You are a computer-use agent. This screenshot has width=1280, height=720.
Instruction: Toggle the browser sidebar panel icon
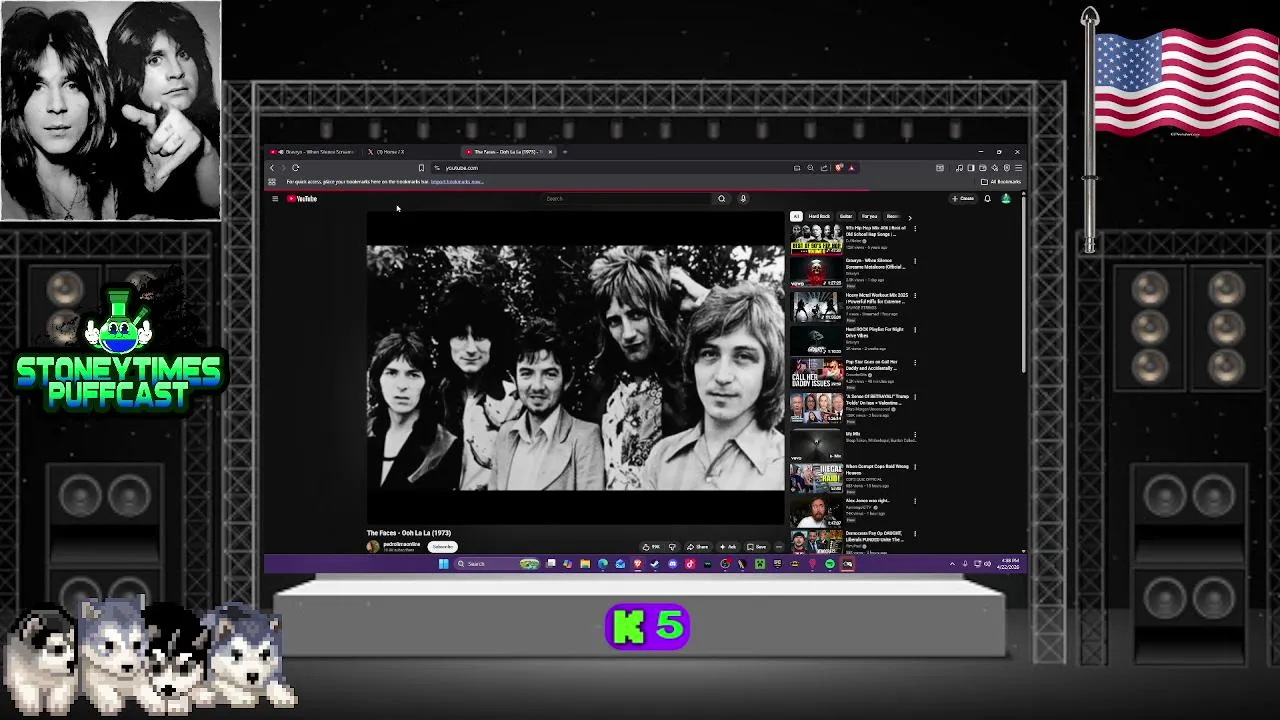click(971, 168)
